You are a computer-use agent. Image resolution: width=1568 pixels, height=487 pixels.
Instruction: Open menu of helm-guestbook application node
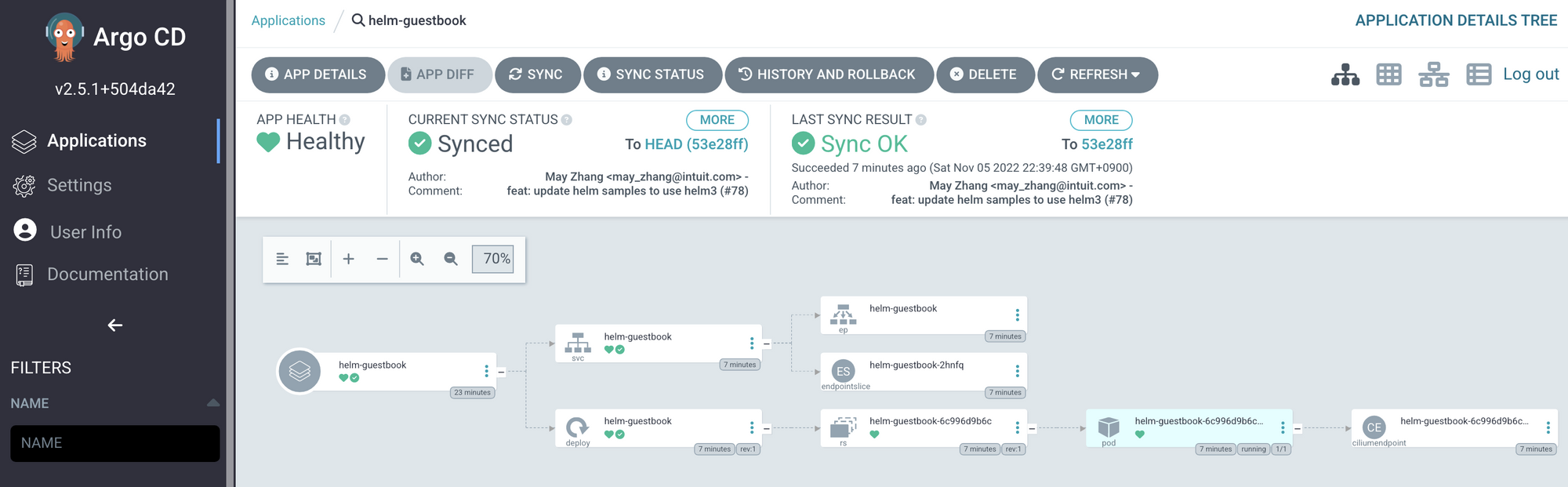[486, 371]
